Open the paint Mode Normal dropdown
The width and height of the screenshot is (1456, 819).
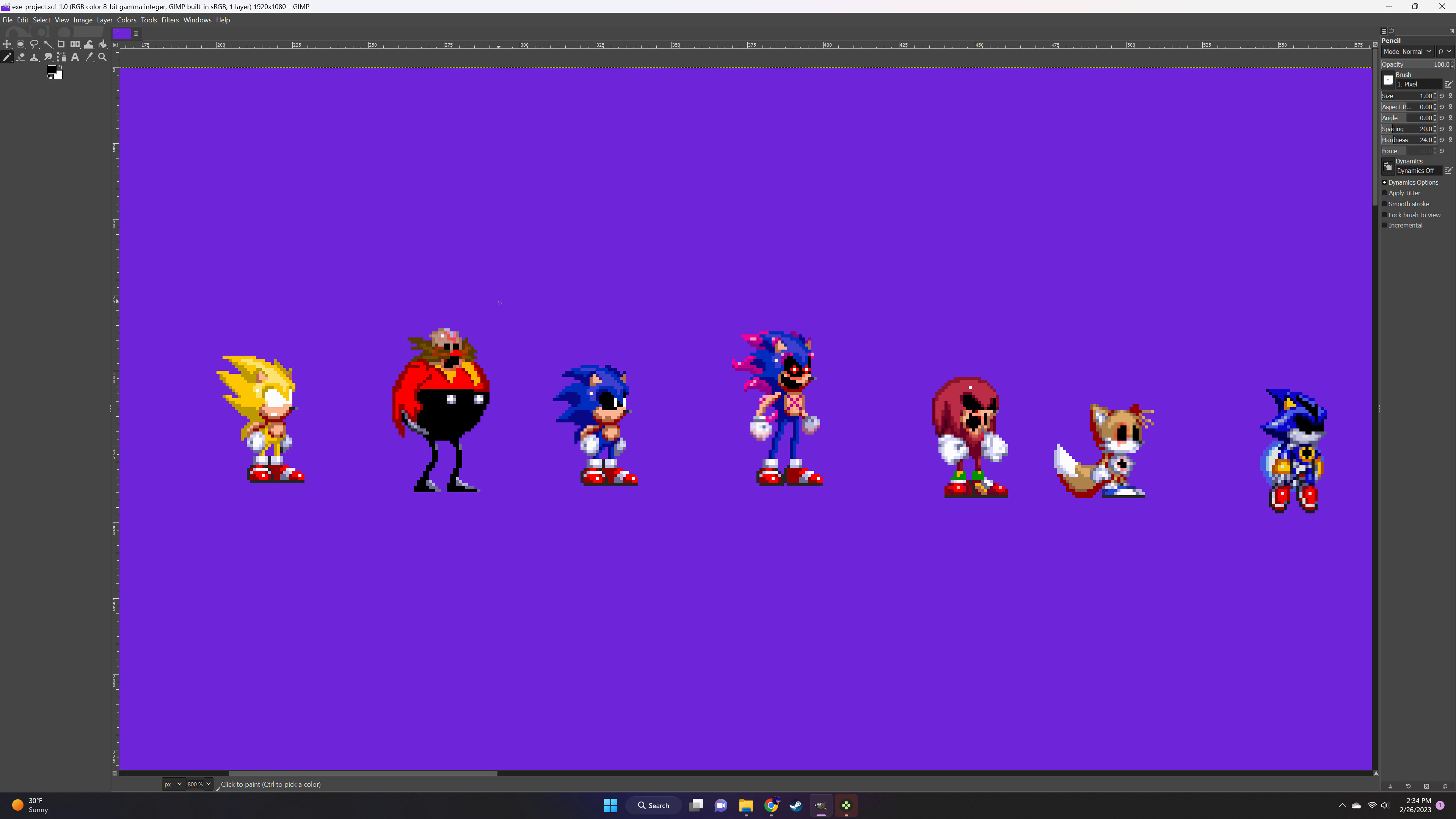[x=1407, y=52]
